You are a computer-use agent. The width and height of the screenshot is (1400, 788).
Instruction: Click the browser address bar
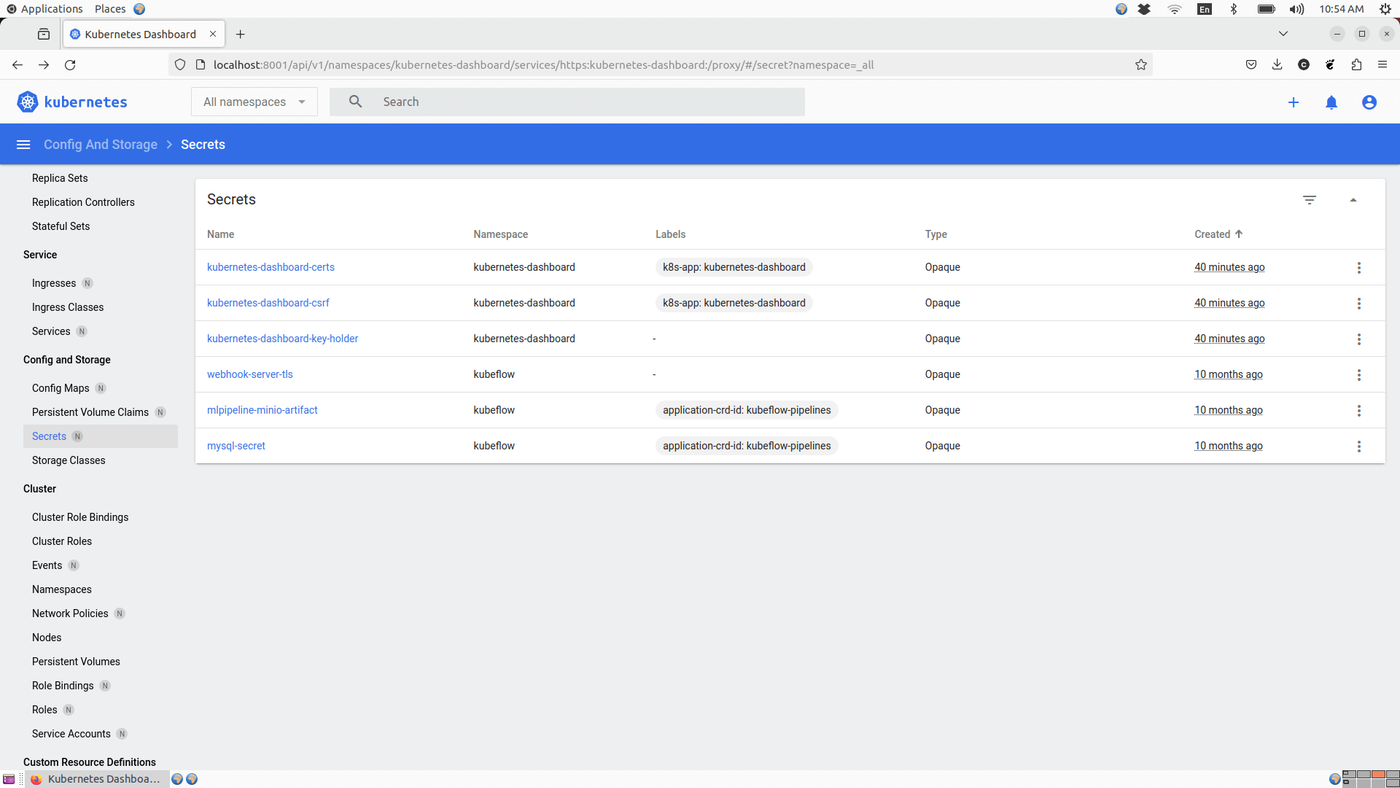click(660, 65)
